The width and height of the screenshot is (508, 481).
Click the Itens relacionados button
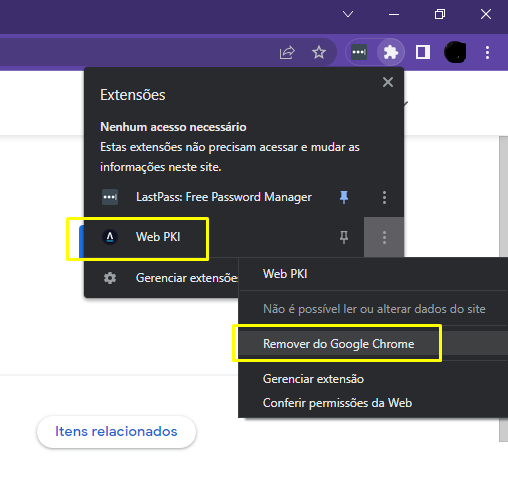pyautogui.click(x=116, y=431)
